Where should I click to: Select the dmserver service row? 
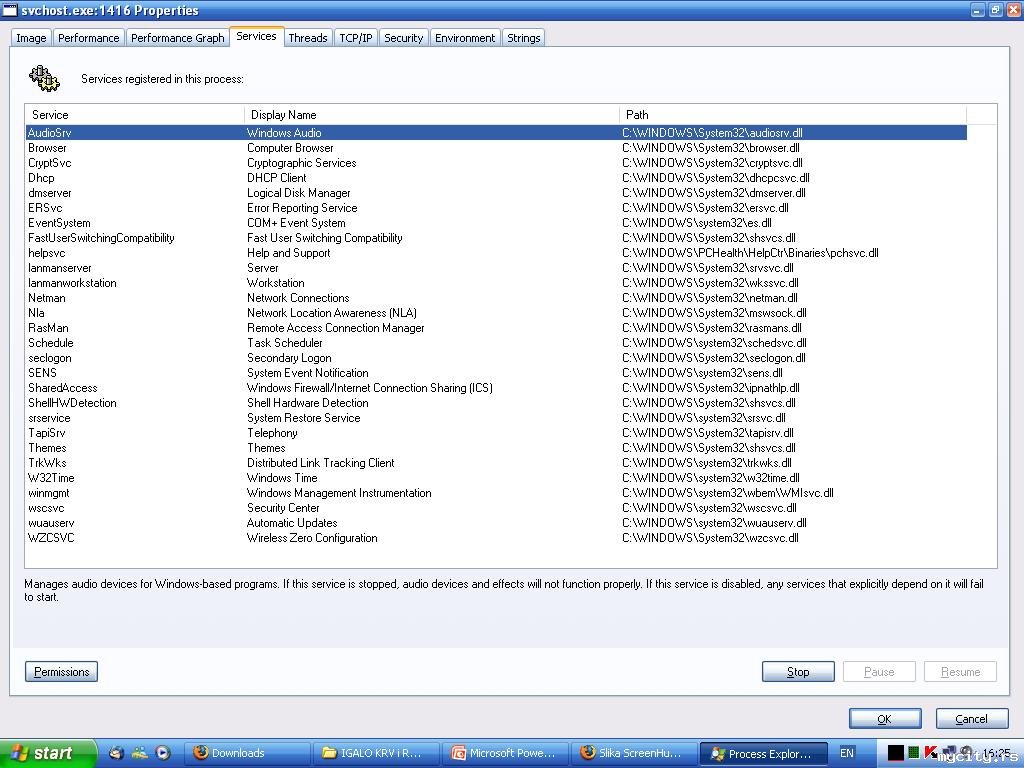(496, 193)
